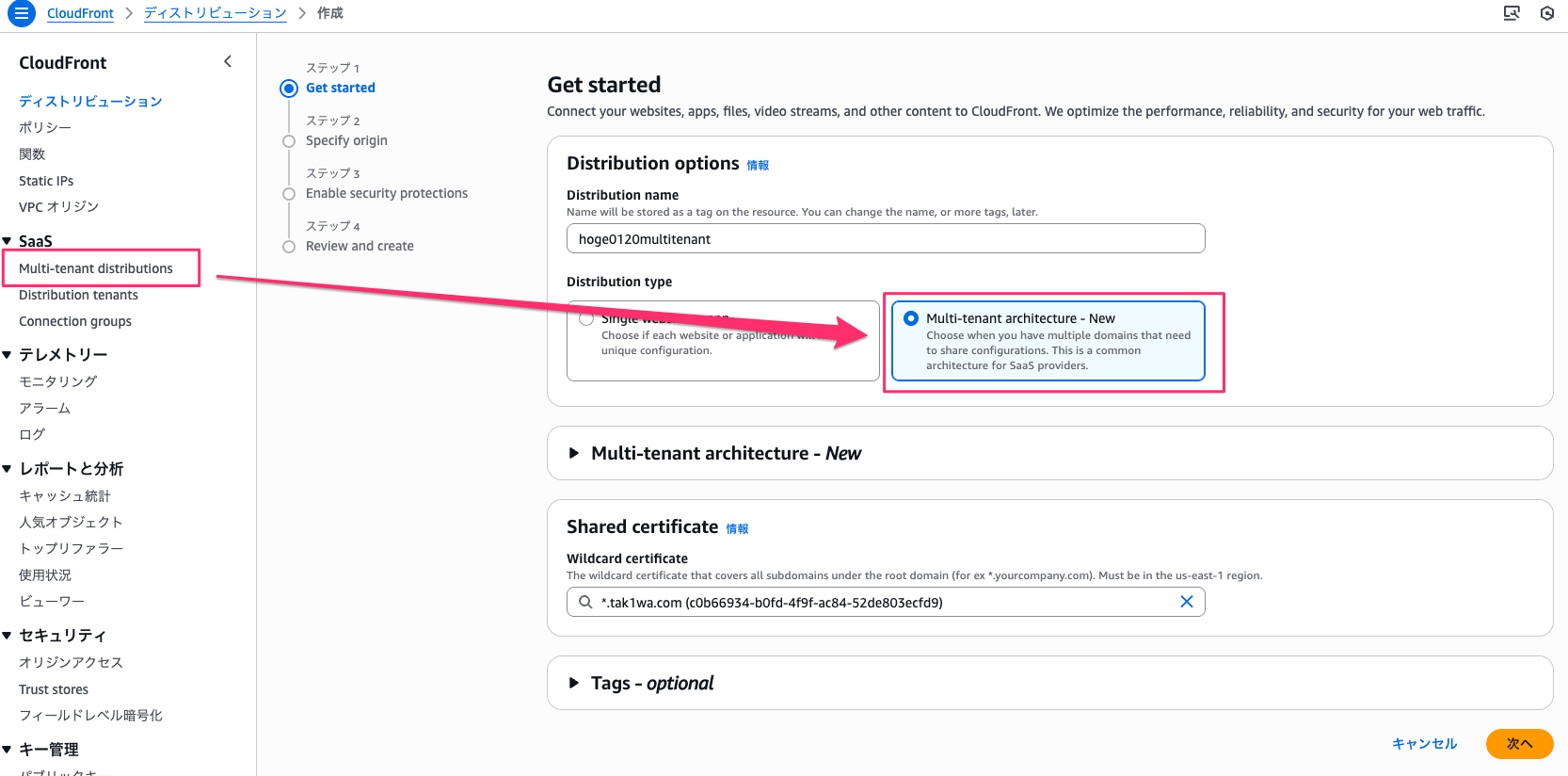Expand Multi-tenant architecture section
This screenshot has width=1568, height=776.
click(x=574, y=453)
